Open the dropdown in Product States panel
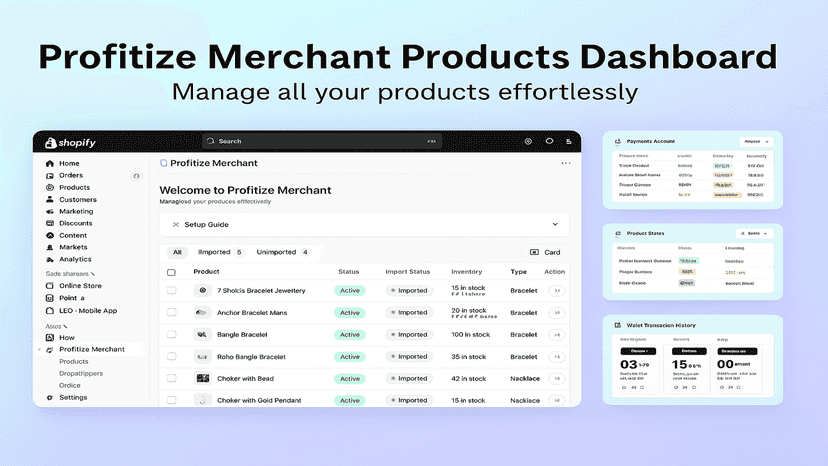Image resolution: width=828 pixels, height=466 pixels. [x=754, y=234]
